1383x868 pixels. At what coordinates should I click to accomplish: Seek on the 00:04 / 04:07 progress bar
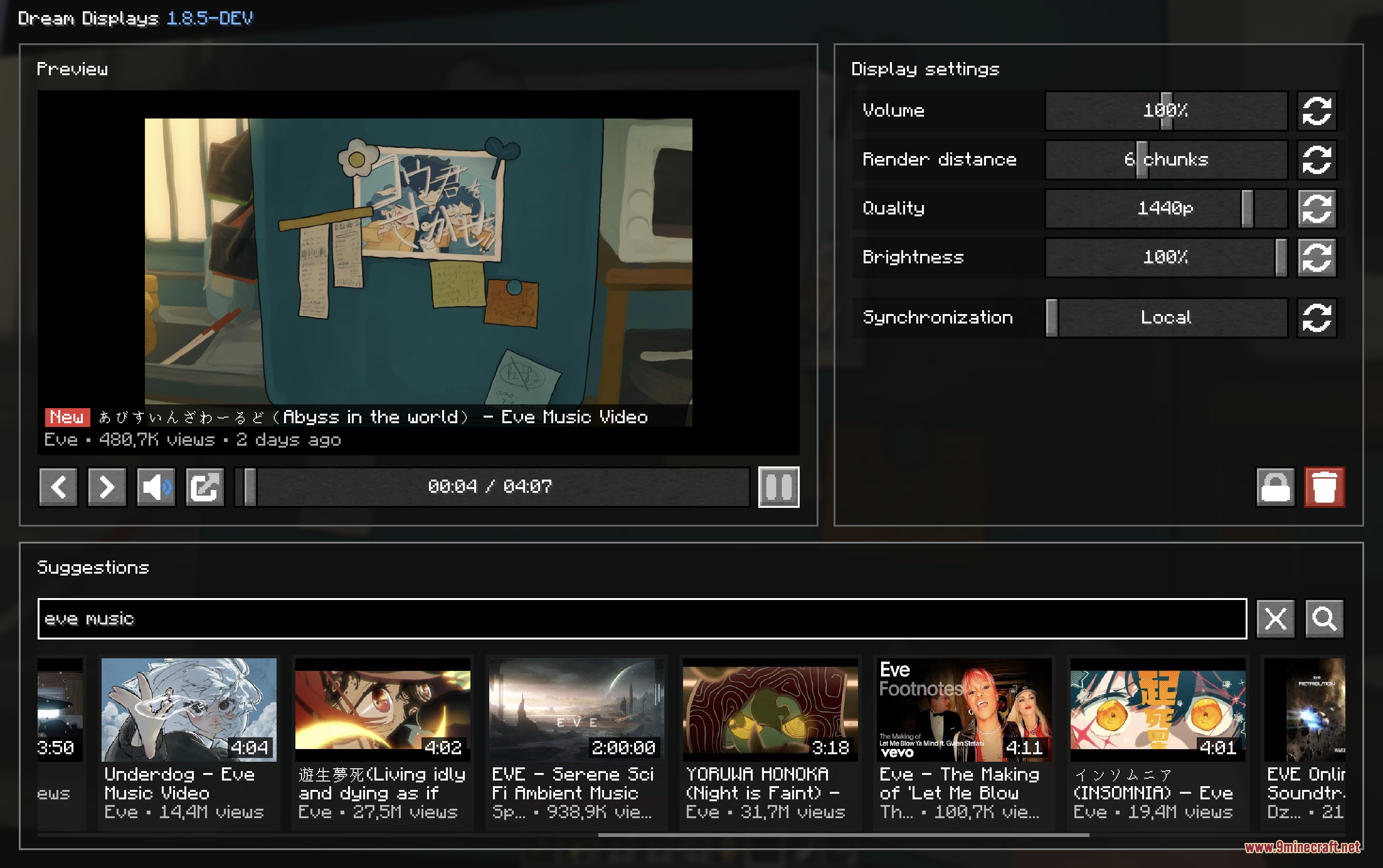[x=492, y=488]
